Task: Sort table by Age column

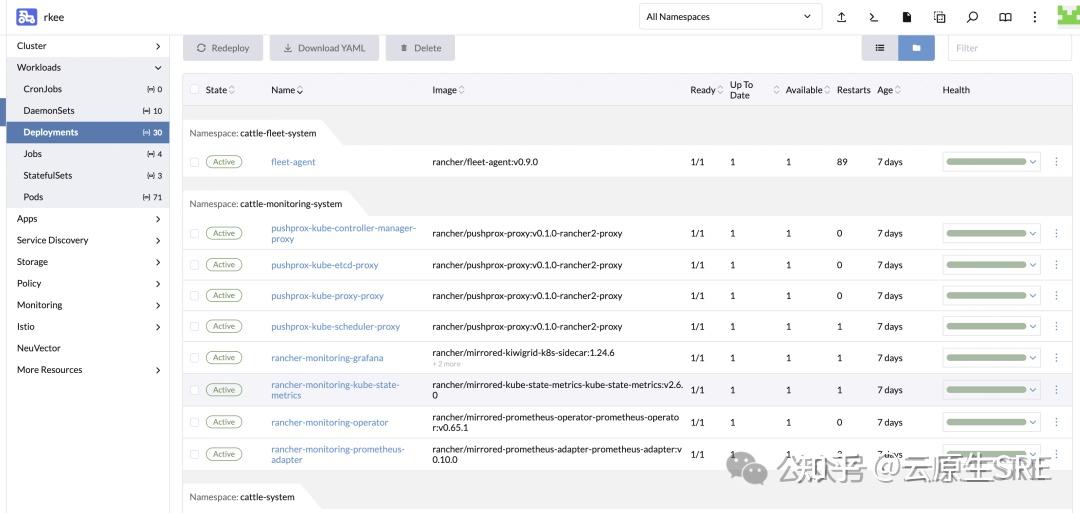Action: (889, 90)
